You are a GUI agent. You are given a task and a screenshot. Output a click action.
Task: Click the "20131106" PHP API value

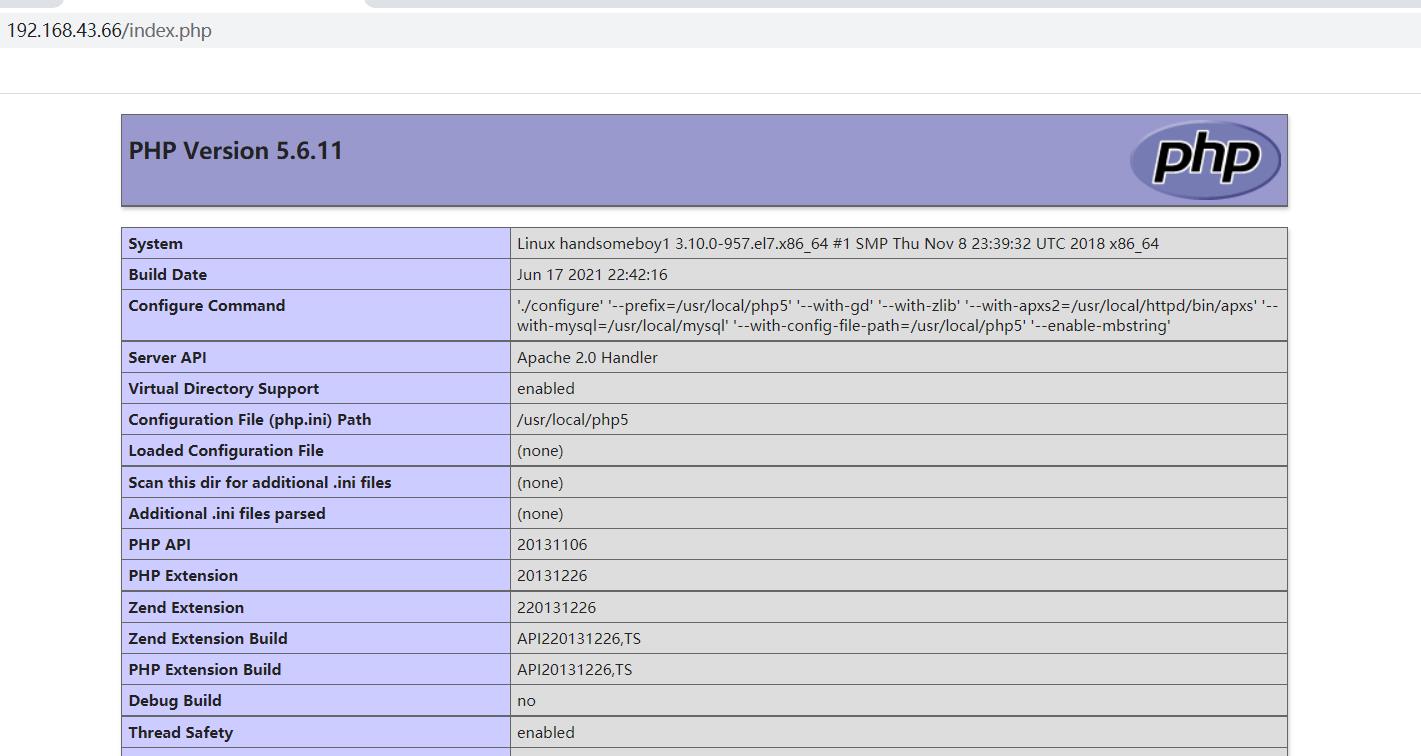[552, 545]
